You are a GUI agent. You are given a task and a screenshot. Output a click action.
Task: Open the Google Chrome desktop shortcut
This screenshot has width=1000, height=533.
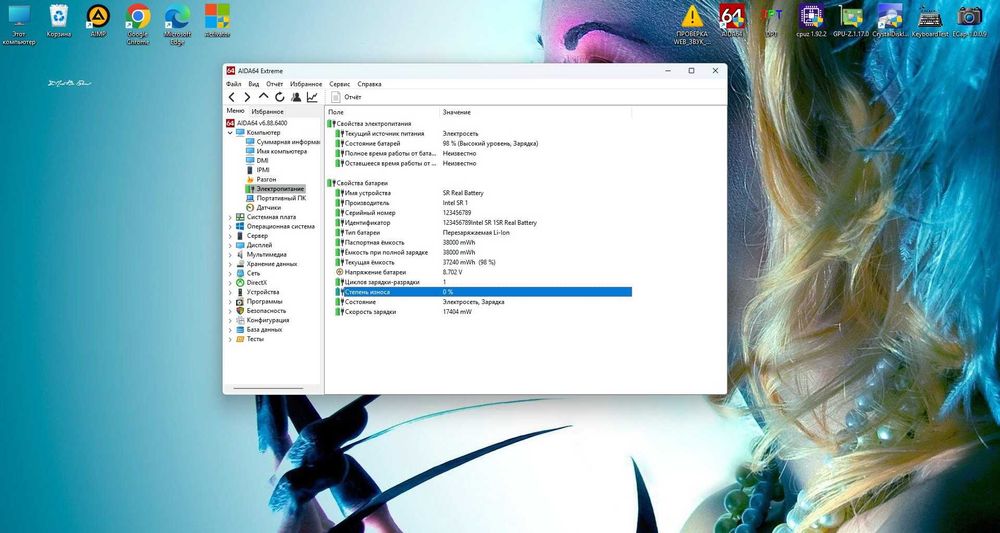point(138,24)
